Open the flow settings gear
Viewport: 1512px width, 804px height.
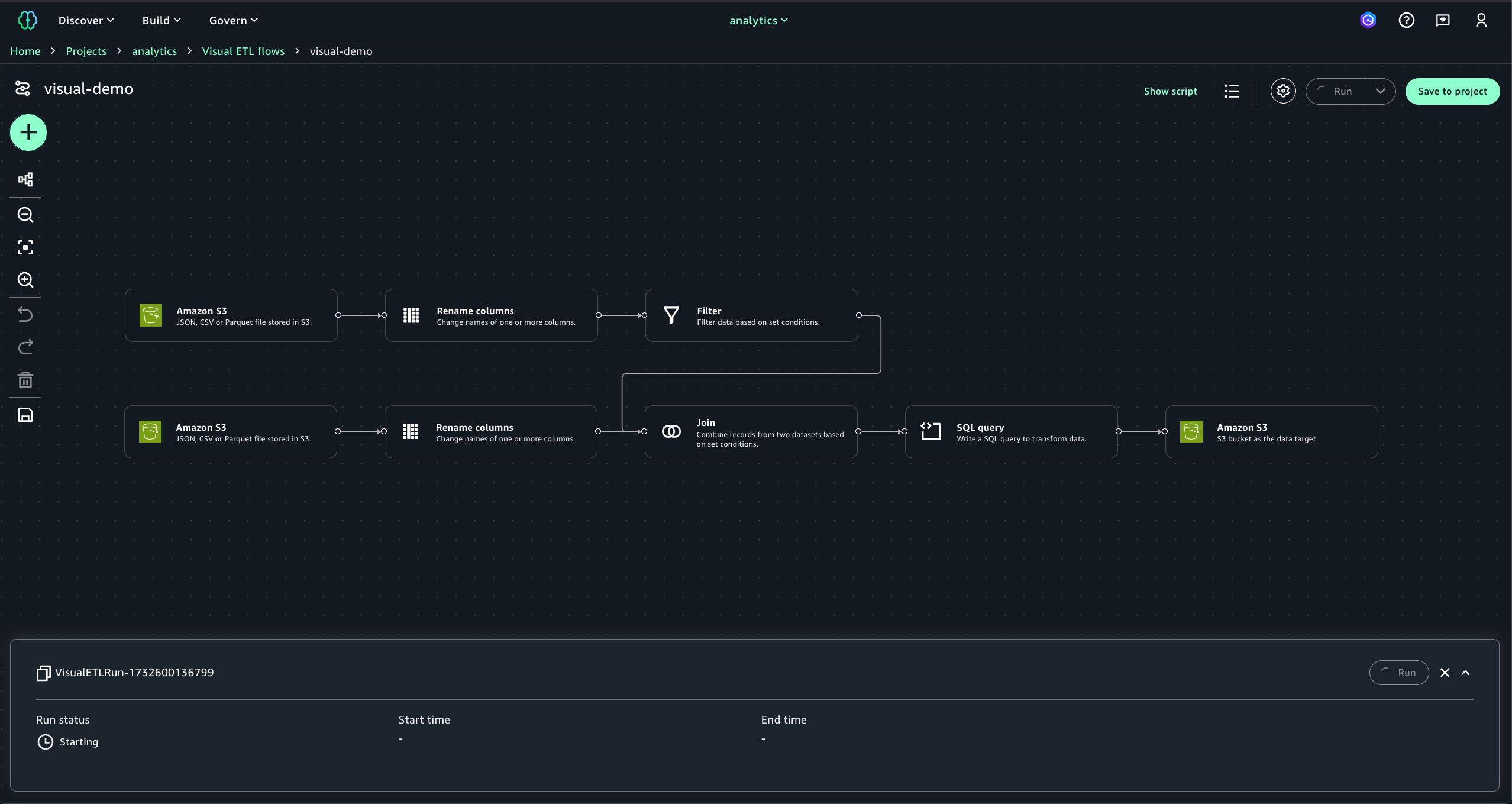(x=1282, y=91)
